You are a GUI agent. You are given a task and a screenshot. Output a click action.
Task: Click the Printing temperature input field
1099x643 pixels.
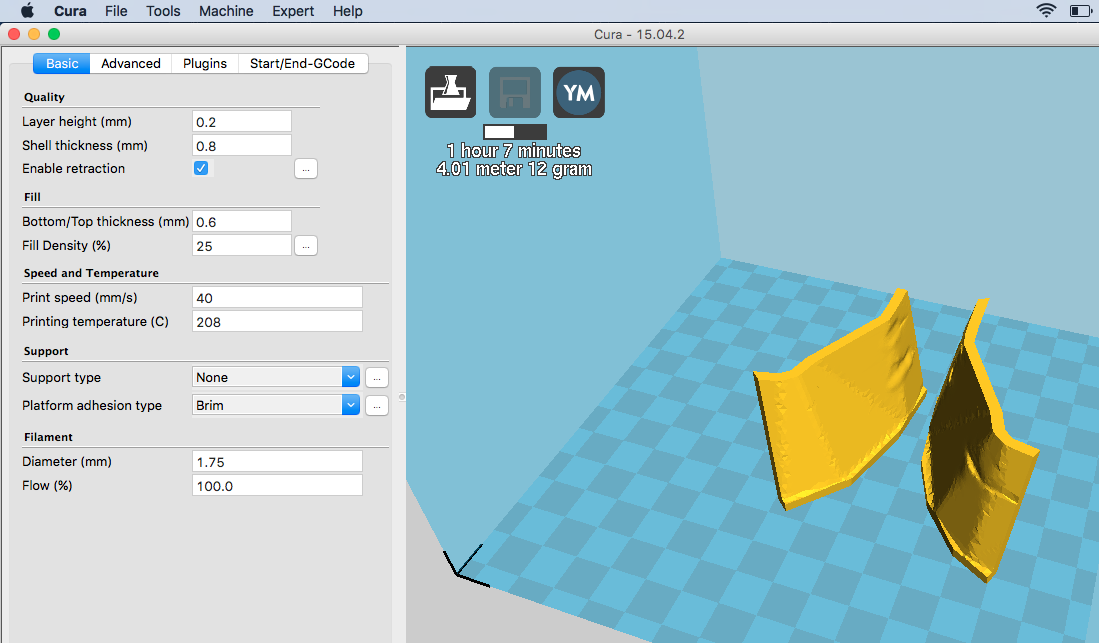[278, 321]
